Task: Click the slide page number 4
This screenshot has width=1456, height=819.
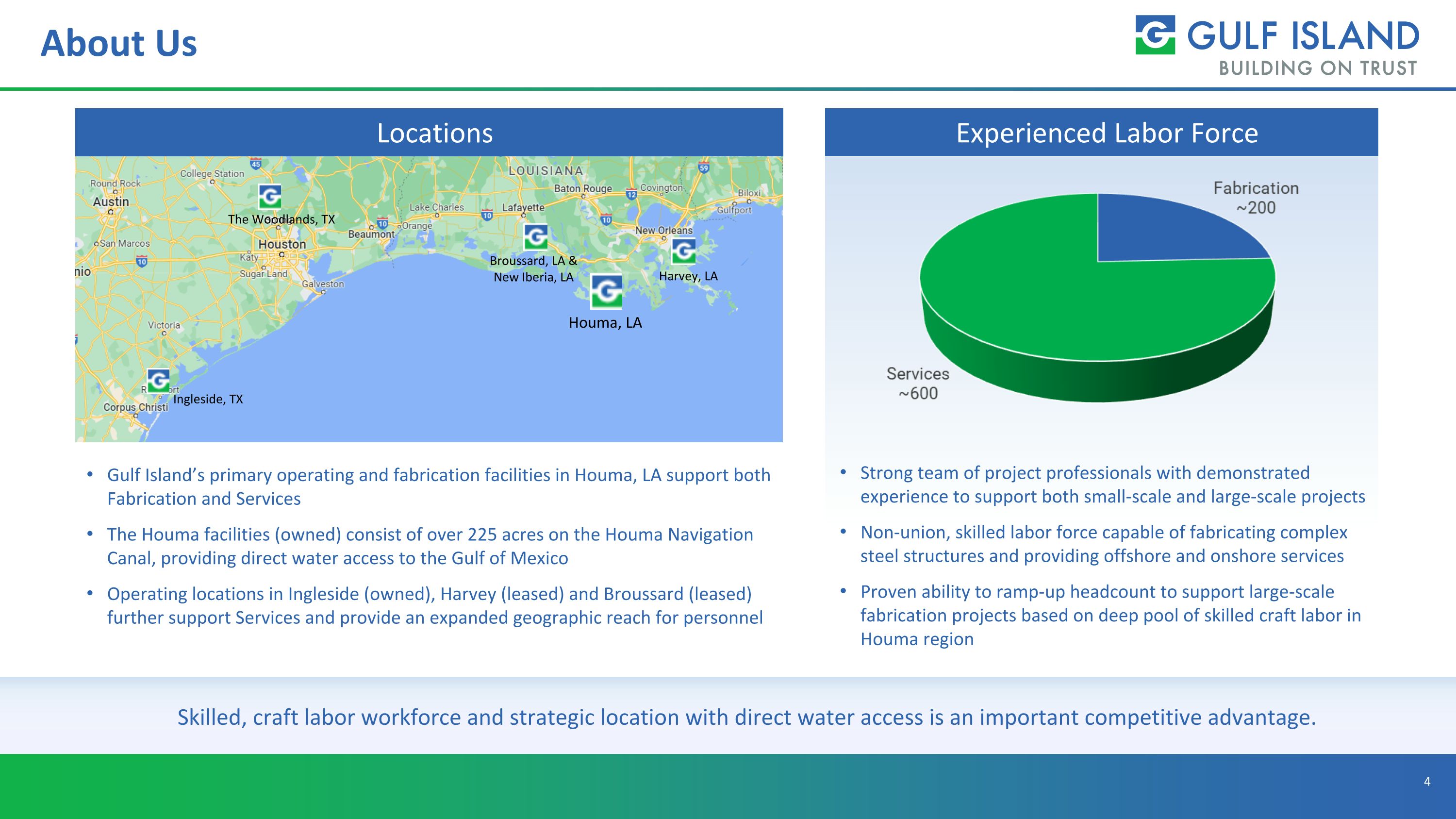Action: click(x=1426, y=781)
